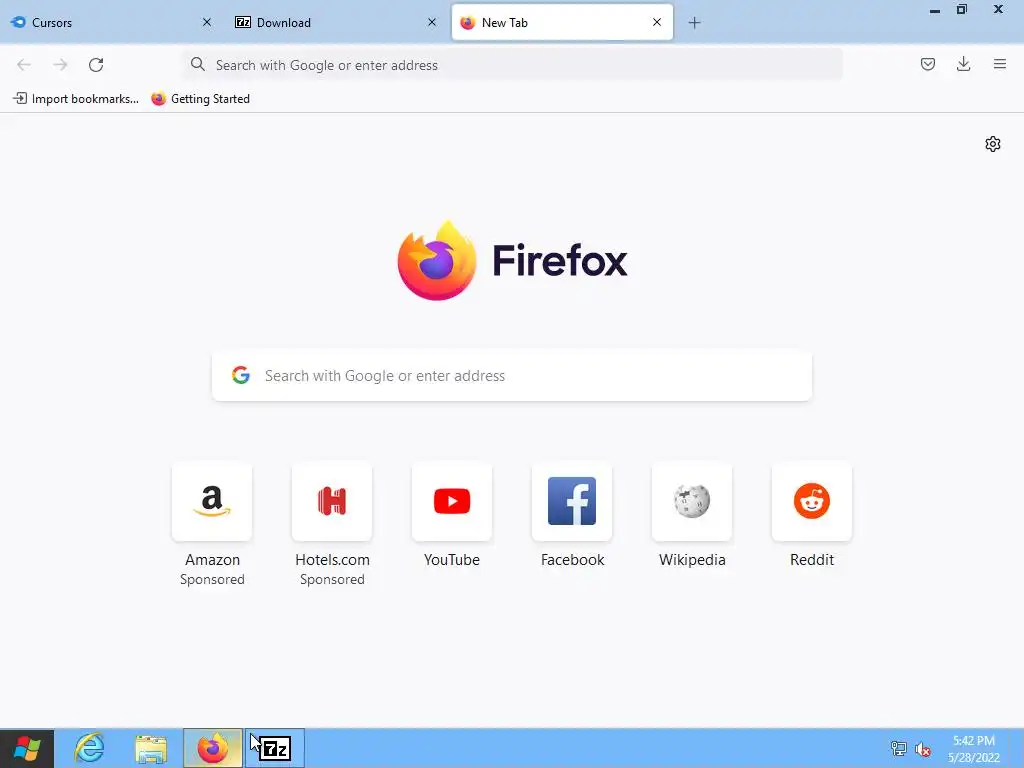Switch to the Cursors tab
1024x768 pixels.
(x=111, y=23)
